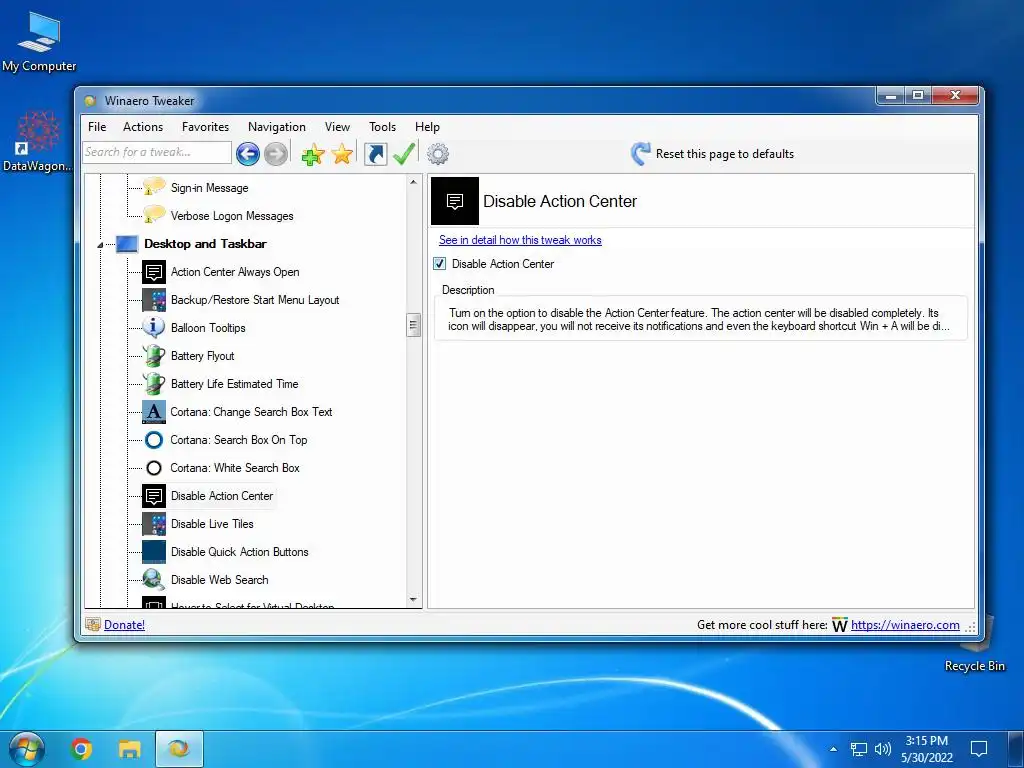Screen dimensions: 1024x768
Task: Click the Battery Life Estimated Time icon
Action: (x=154, y=383)
